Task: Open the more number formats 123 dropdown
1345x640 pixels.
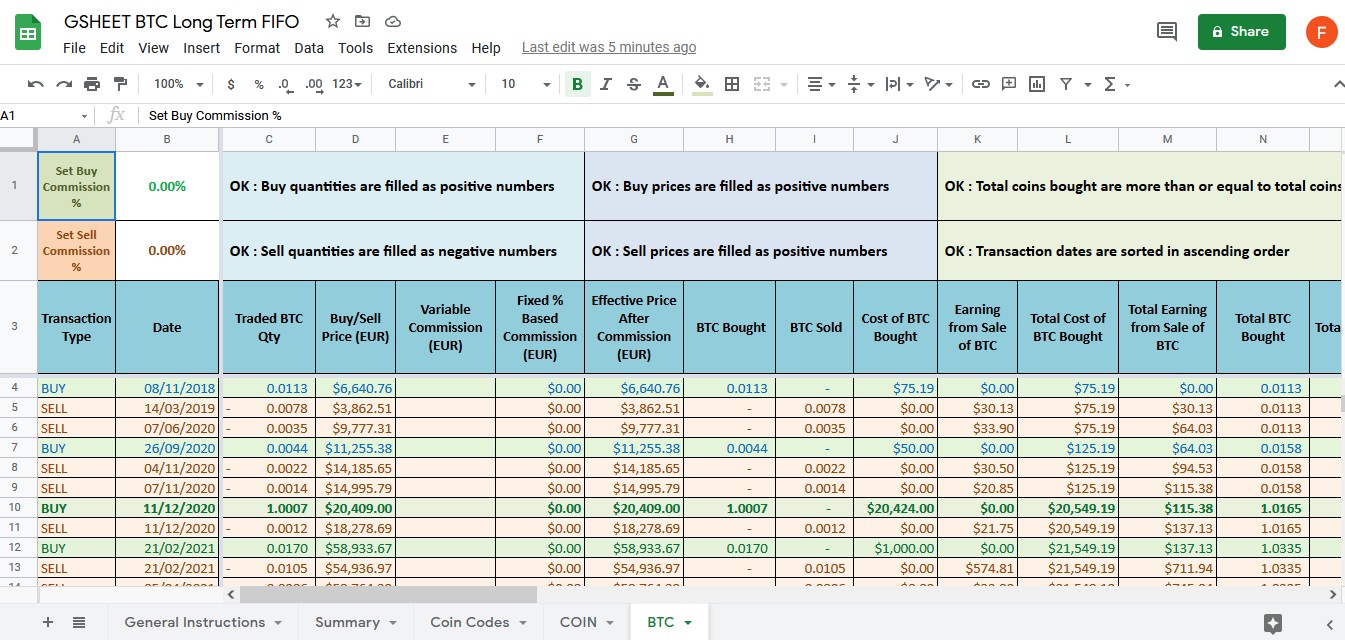Action: pos(348,84)
